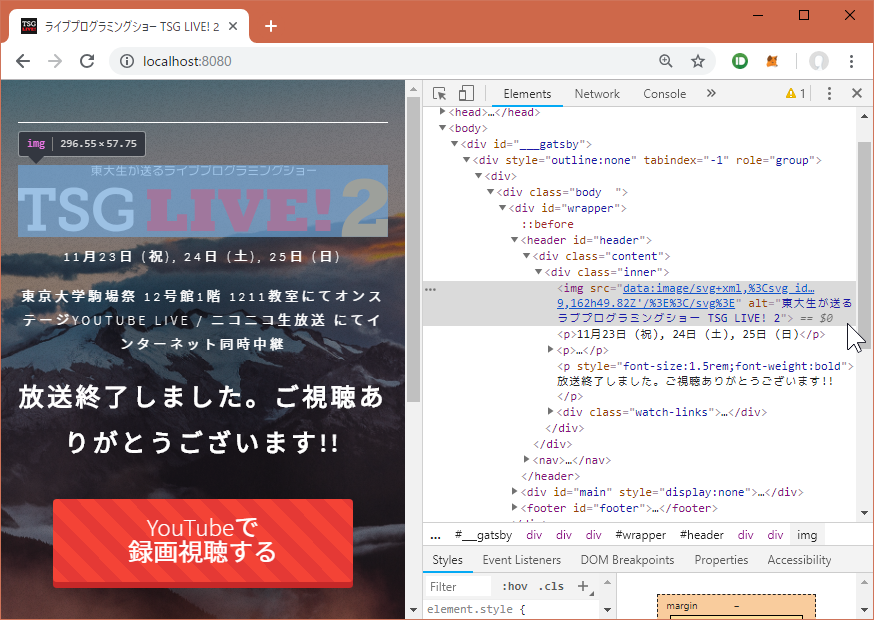874x620 pixels.
Task: Toggle the .cls class editor
Action: pos(551,587)
